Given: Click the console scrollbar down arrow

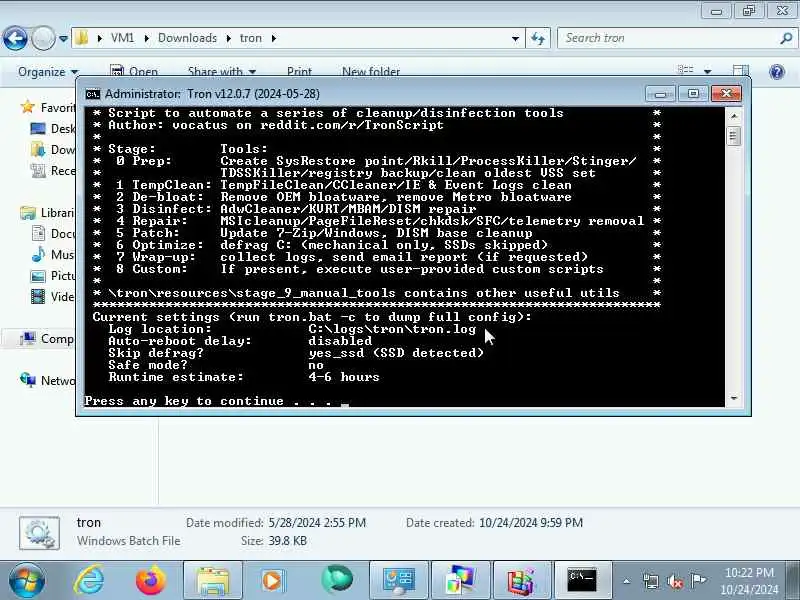Looking at the screenshot, I should 734,398.
